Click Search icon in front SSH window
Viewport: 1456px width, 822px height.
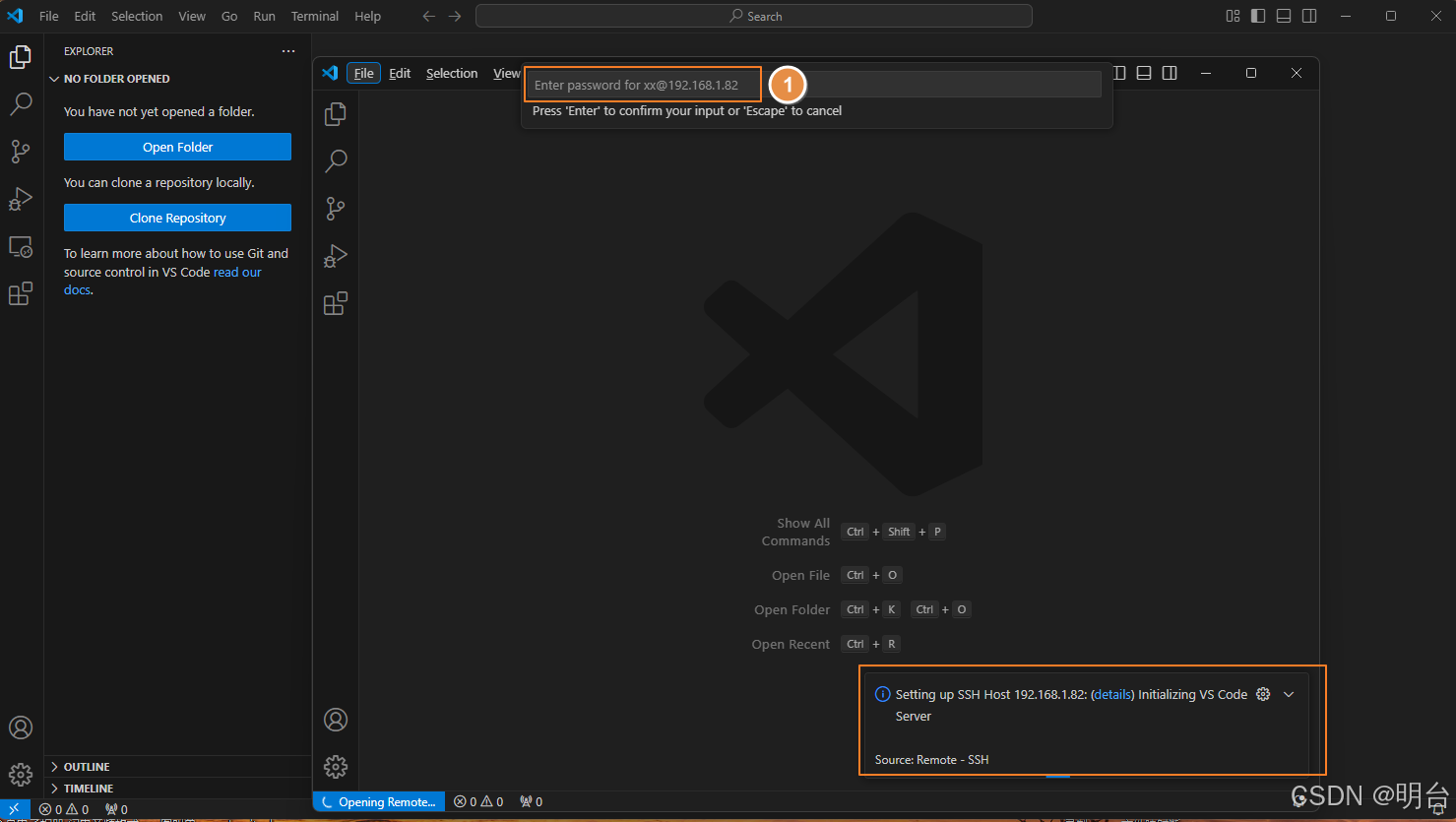(x=336, y=160)
